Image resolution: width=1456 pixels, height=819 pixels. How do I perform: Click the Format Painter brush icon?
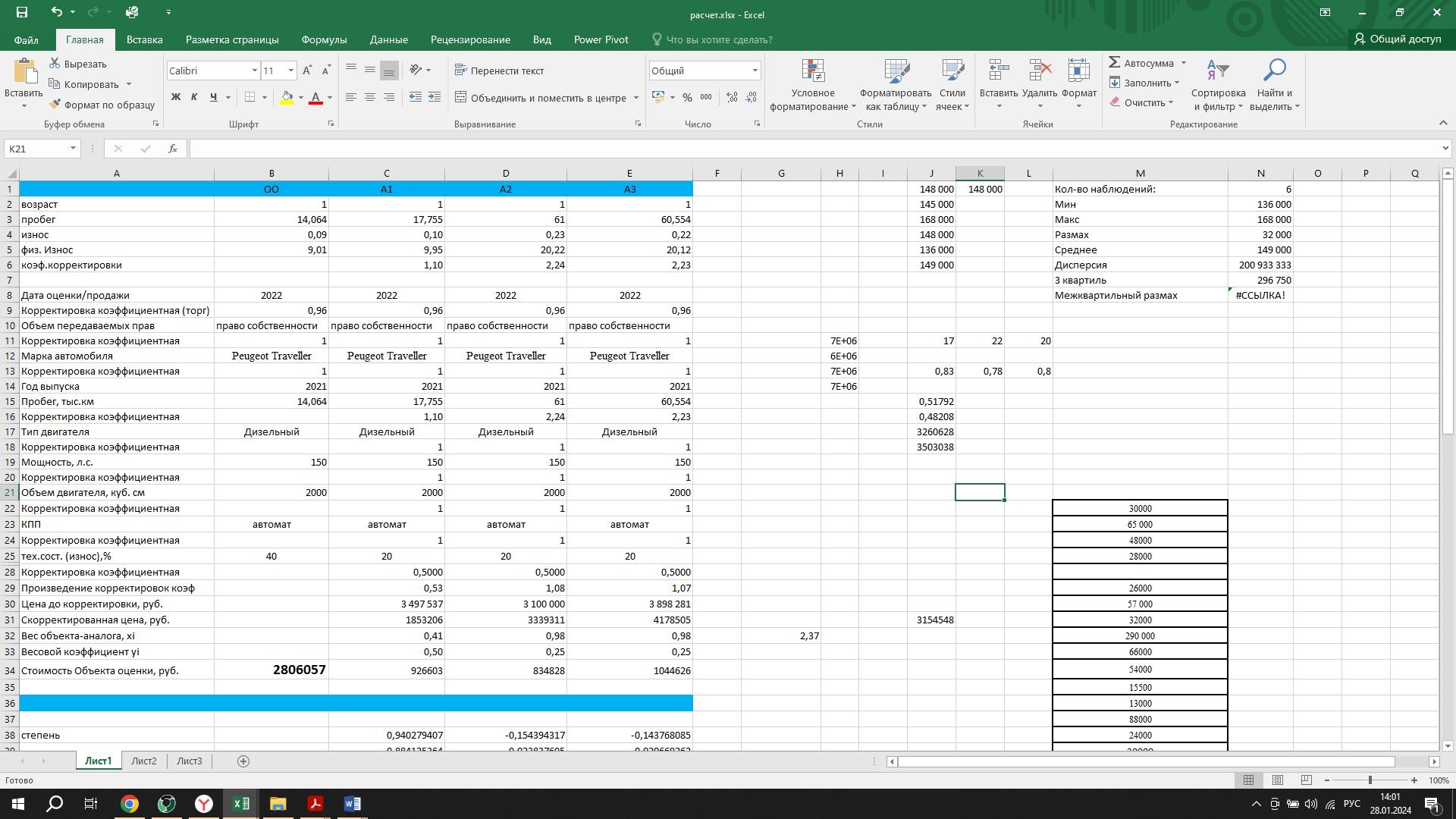click(x=55, y=105)
